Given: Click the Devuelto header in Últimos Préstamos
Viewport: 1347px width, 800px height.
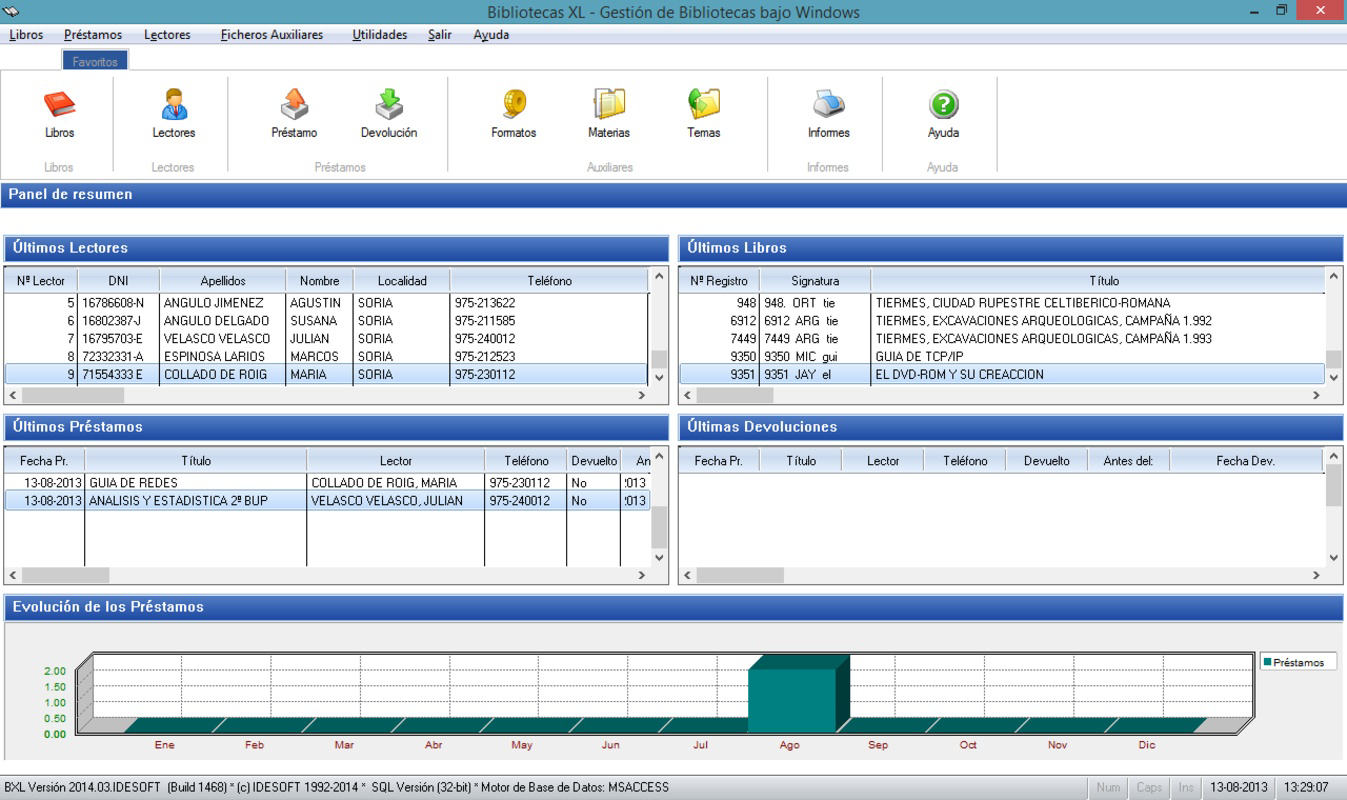Looking at the screenshot, I should click(594, 461).
